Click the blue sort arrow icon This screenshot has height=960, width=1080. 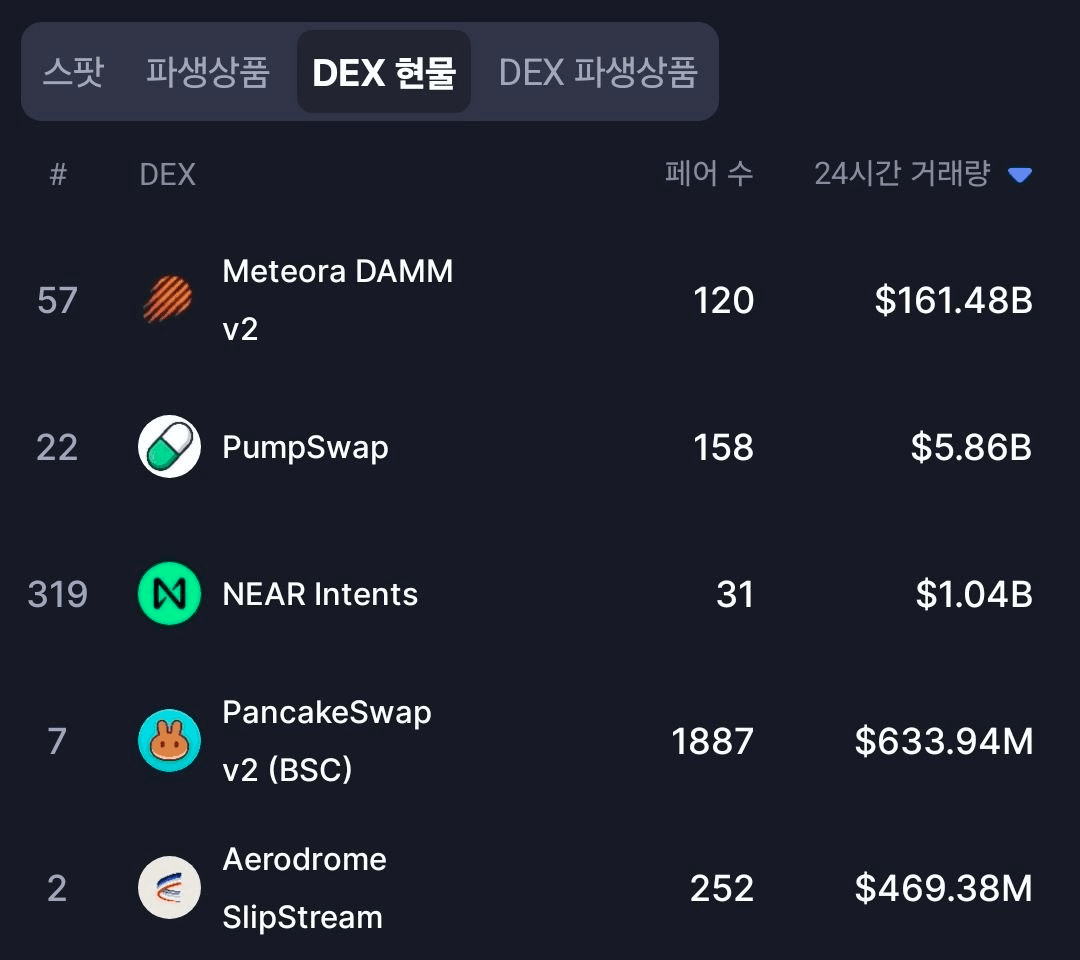click(x=1019, y=176)
